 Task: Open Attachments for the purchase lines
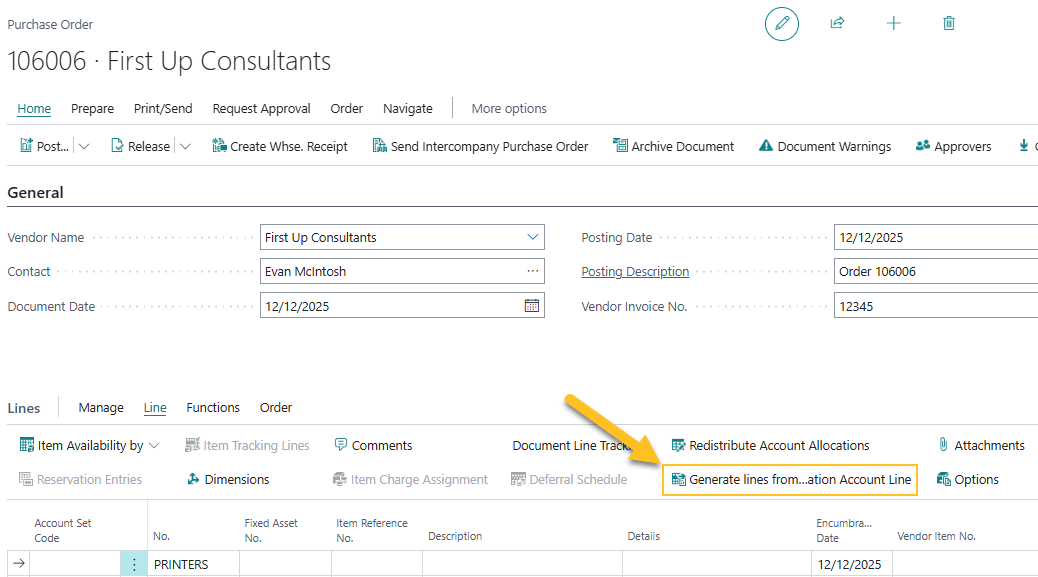(981, 445)
